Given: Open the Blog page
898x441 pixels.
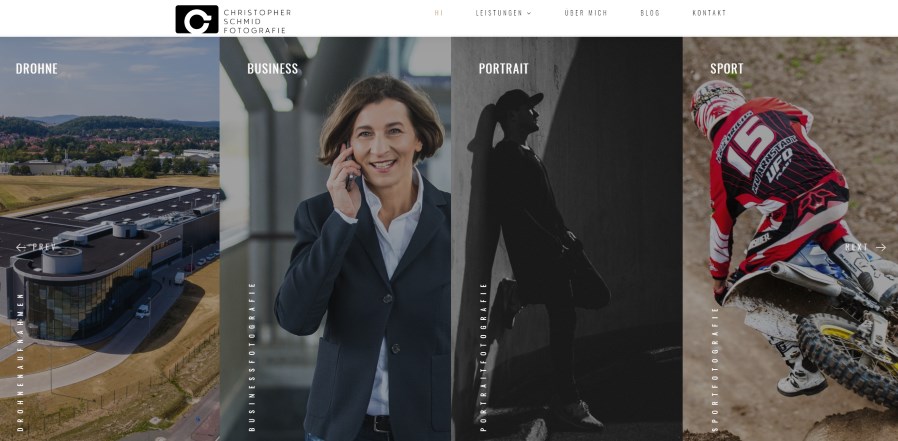Looking at the screenshot, I should tap(650, 13).
